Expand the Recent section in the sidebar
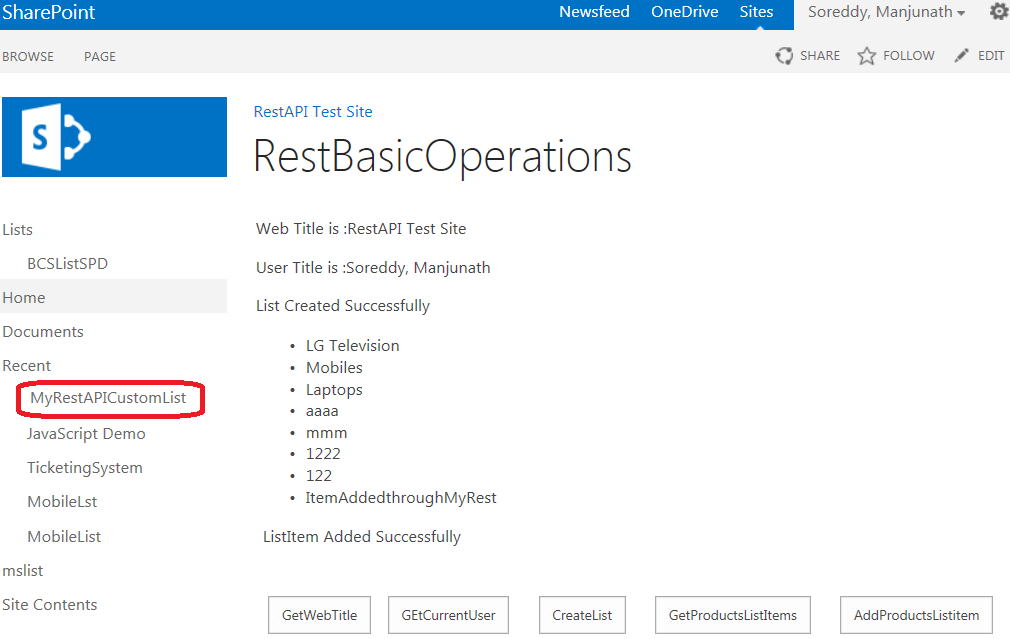Viewport: 1010px width, 639px height. click(27, 365)
